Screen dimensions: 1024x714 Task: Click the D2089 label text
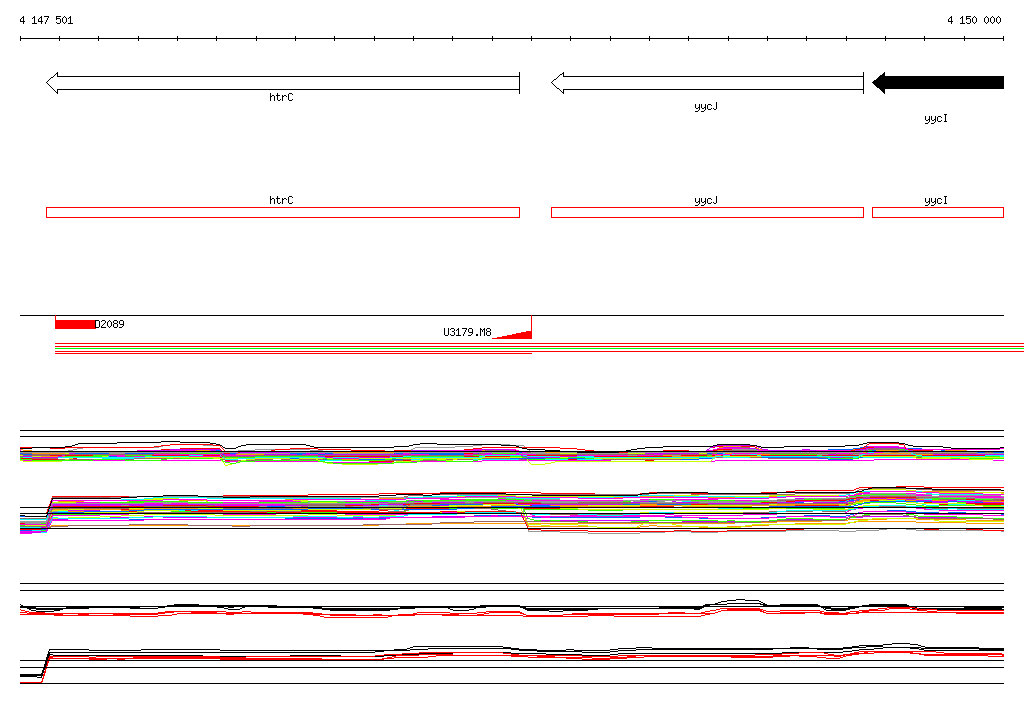[110, 324]
